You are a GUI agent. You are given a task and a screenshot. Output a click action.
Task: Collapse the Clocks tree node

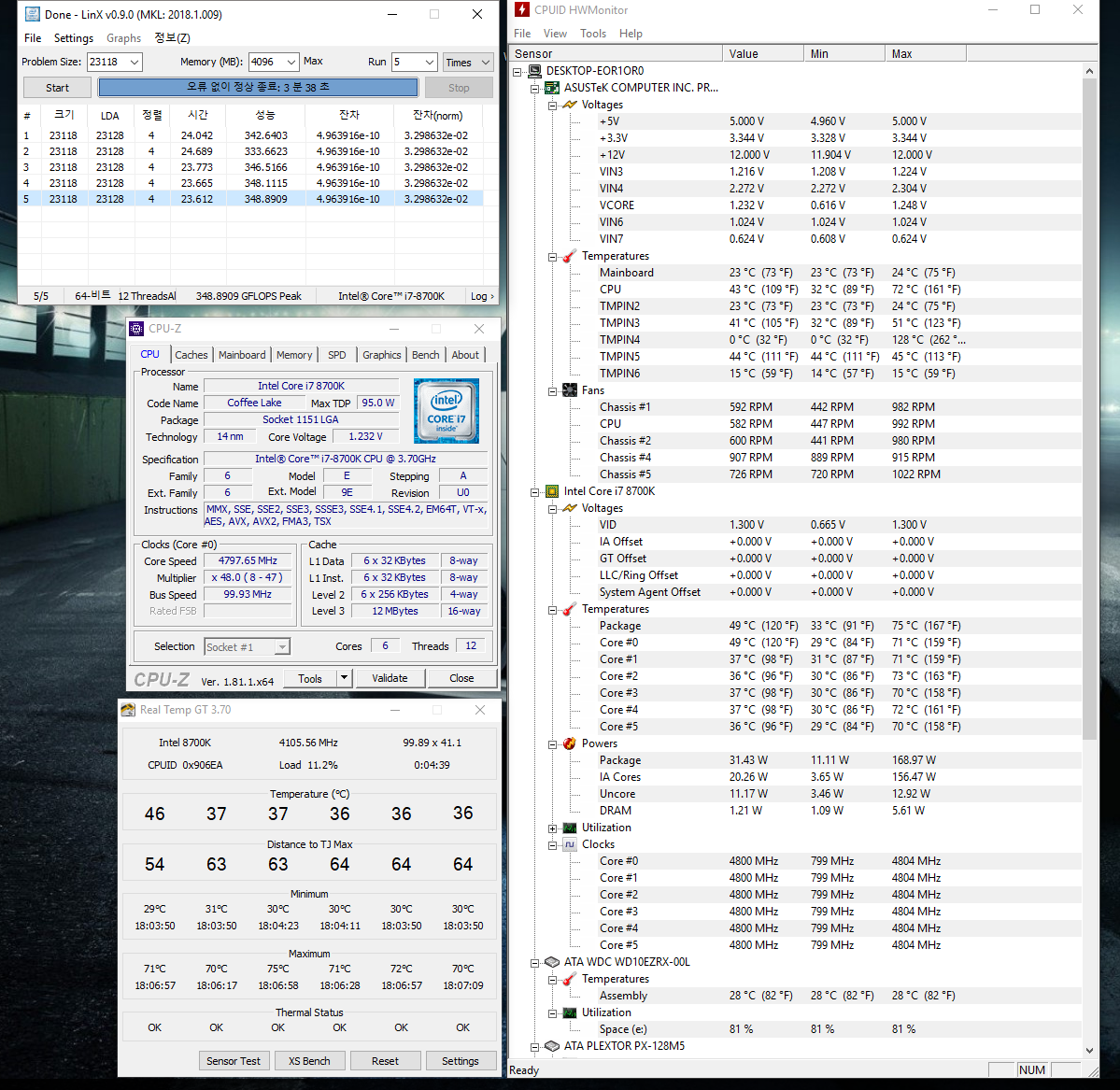552,845
